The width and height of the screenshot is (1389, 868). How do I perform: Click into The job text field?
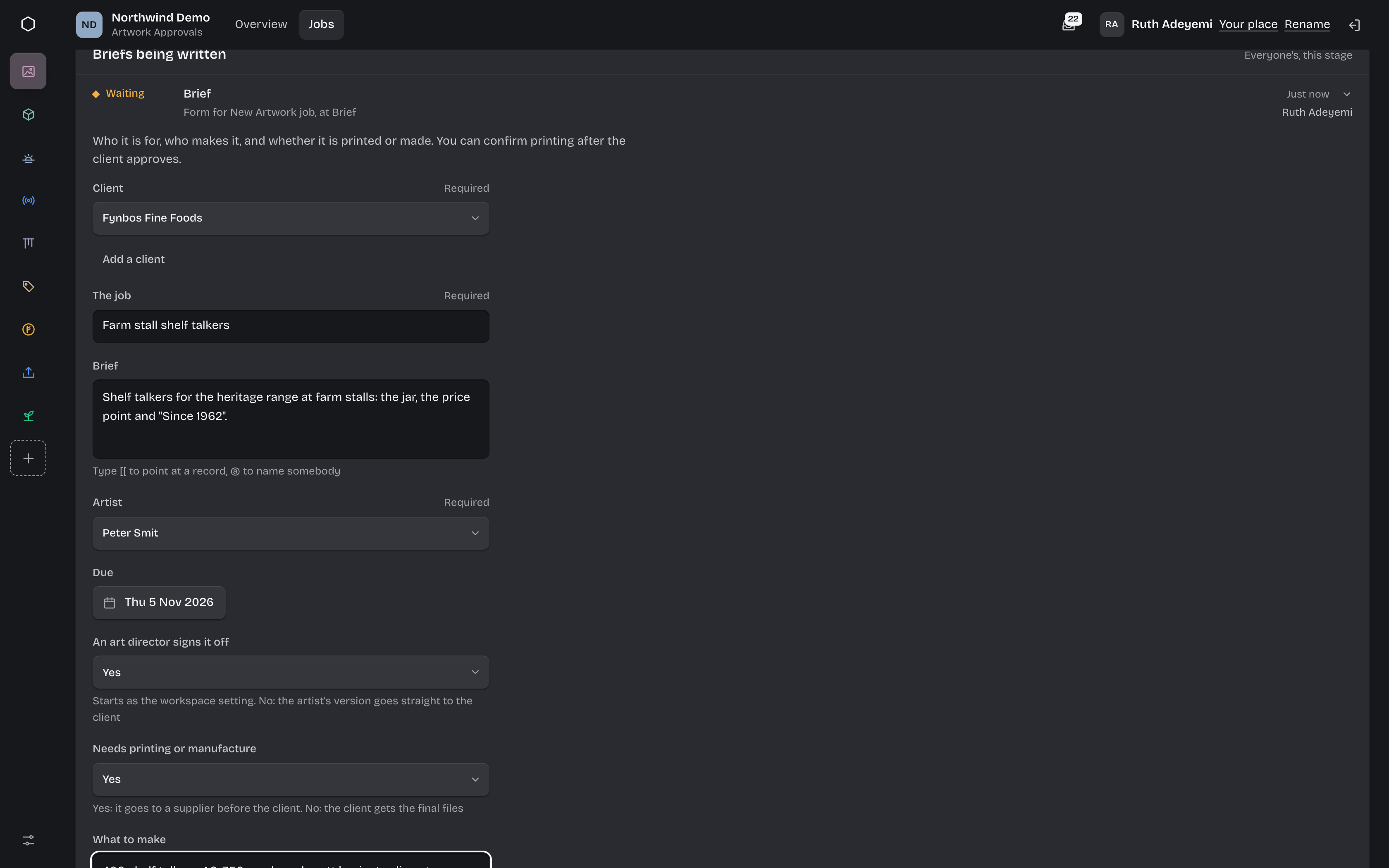coord(291,326)
